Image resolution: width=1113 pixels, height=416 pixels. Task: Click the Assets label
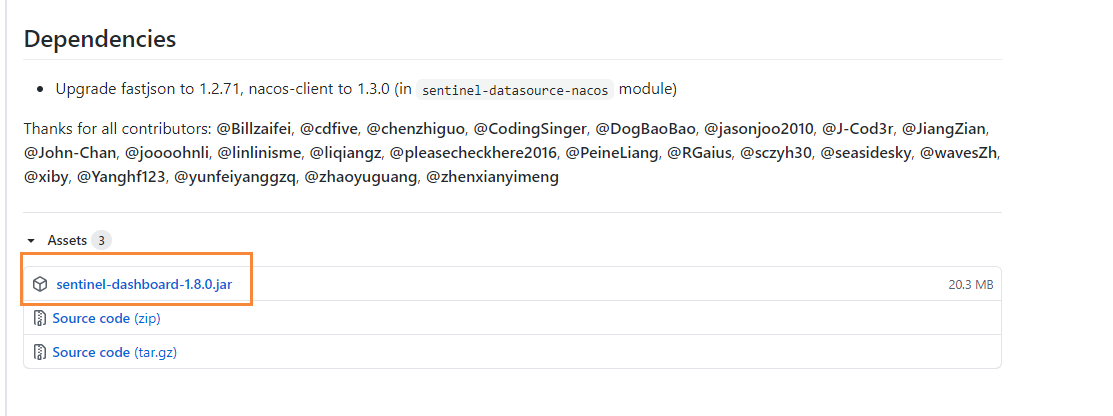click(x=67, y=241)
